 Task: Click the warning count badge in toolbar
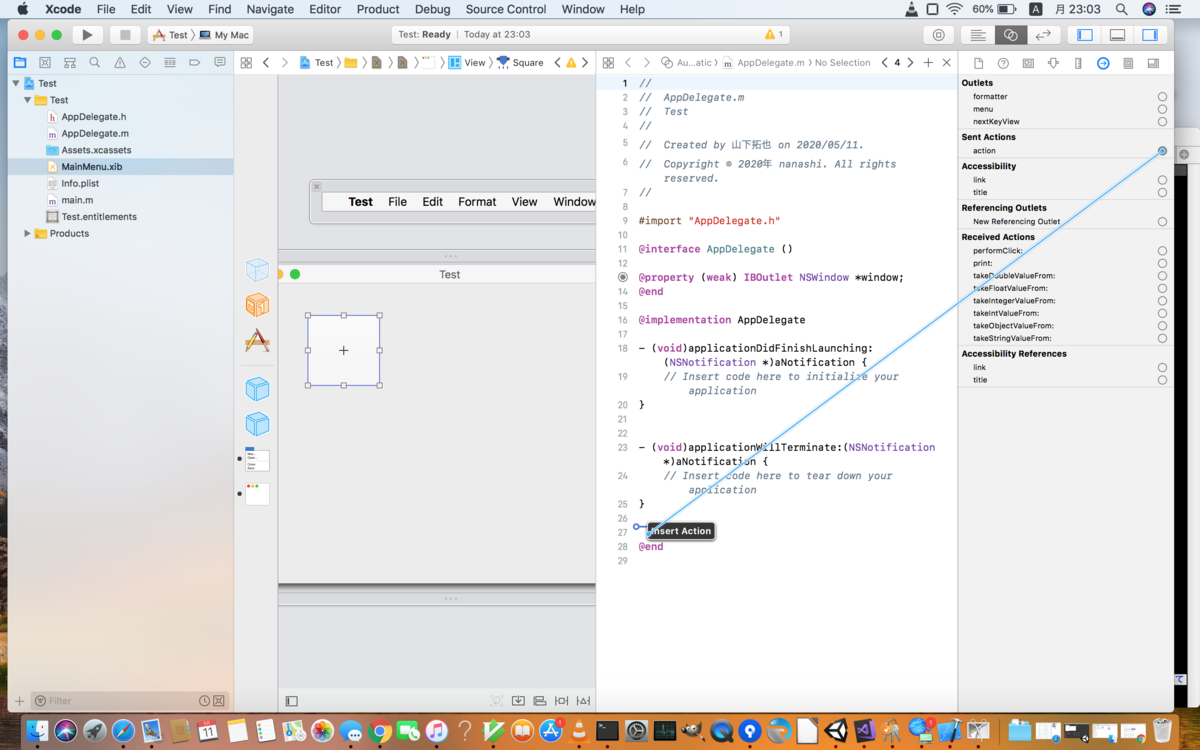click(774, 34)
